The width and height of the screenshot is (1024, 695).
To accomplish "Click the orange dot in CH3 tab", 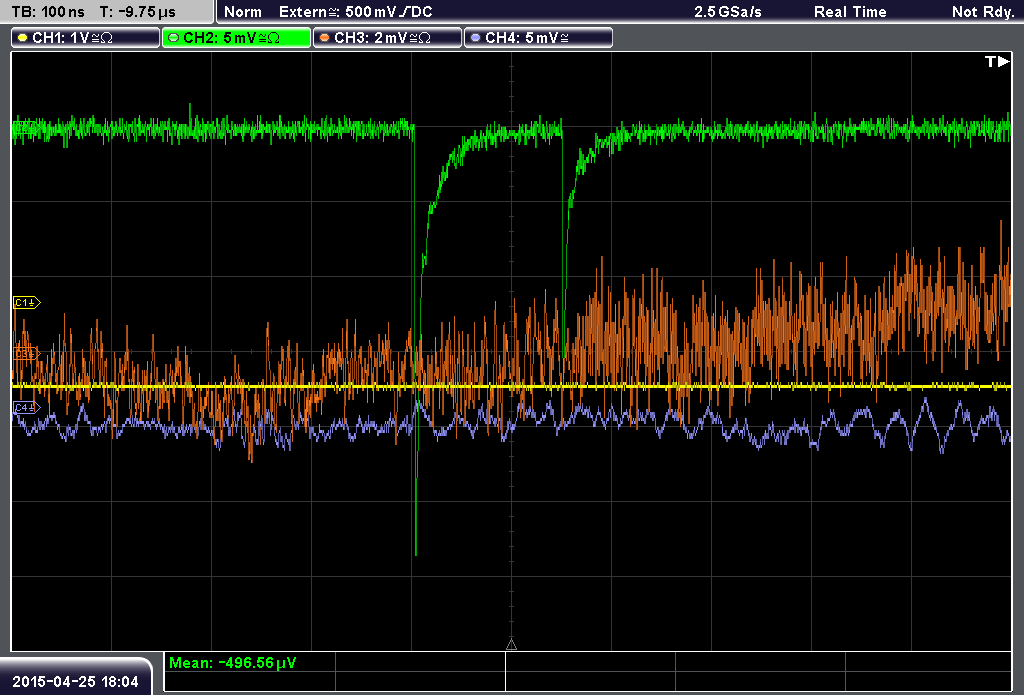I will click(x=325, y=38).
